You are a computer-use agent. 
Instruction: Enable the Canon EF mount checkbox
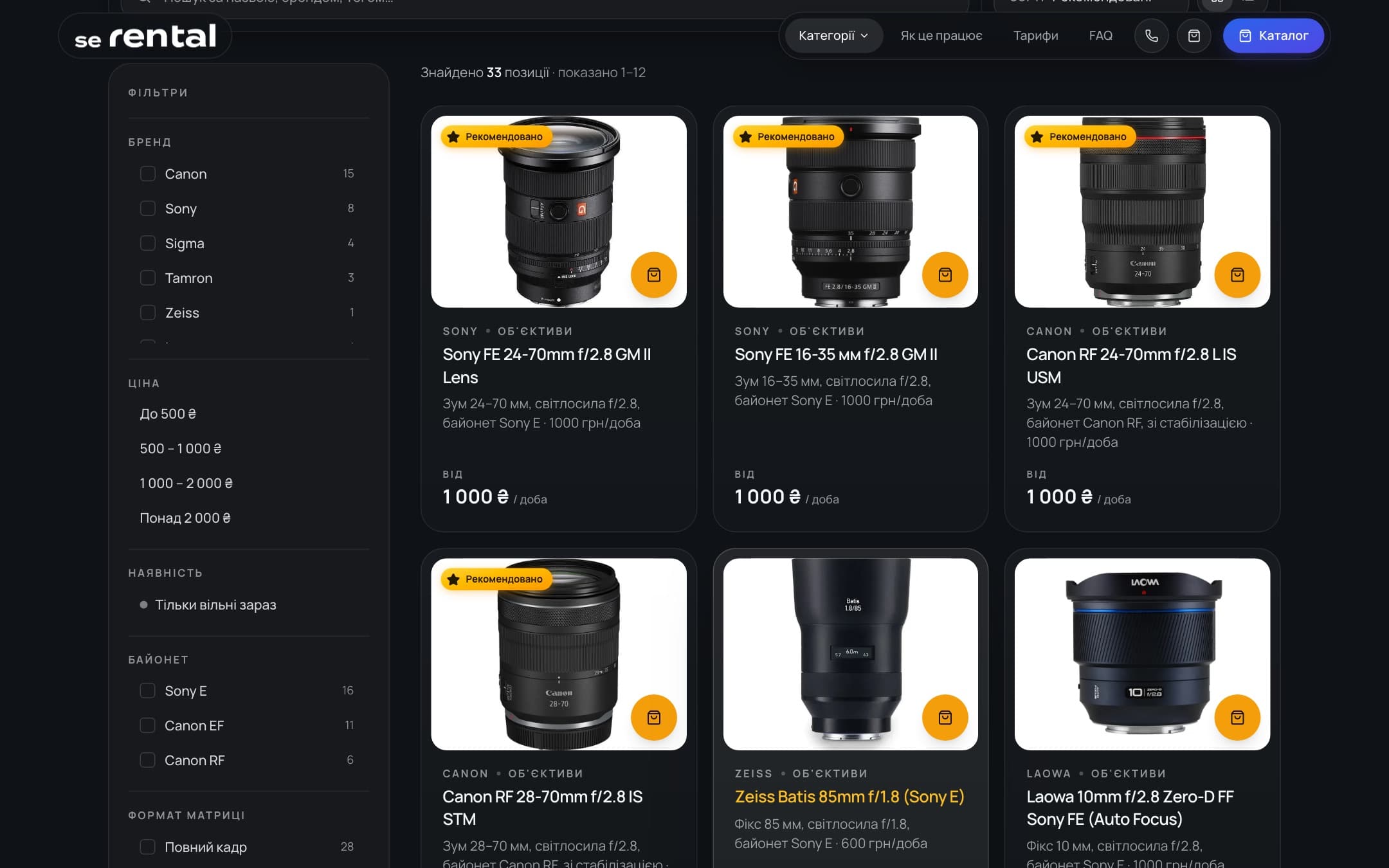tap(148, 725)
